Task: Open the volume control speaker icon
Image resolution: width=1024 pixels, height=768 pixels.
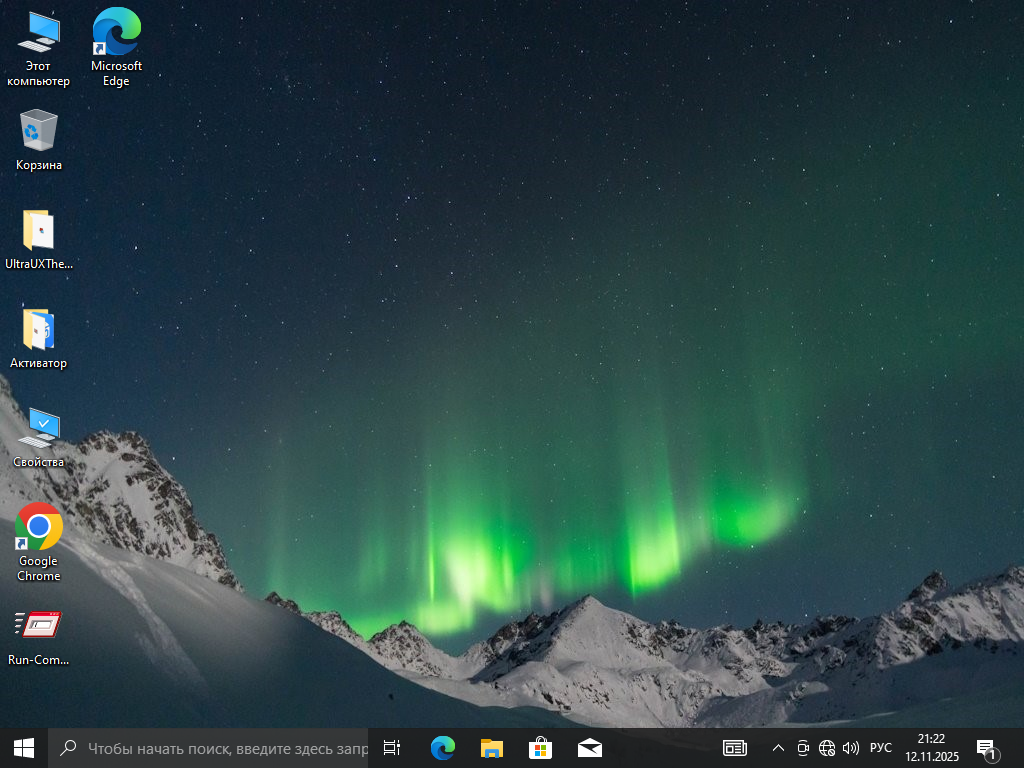Action: 851,747
